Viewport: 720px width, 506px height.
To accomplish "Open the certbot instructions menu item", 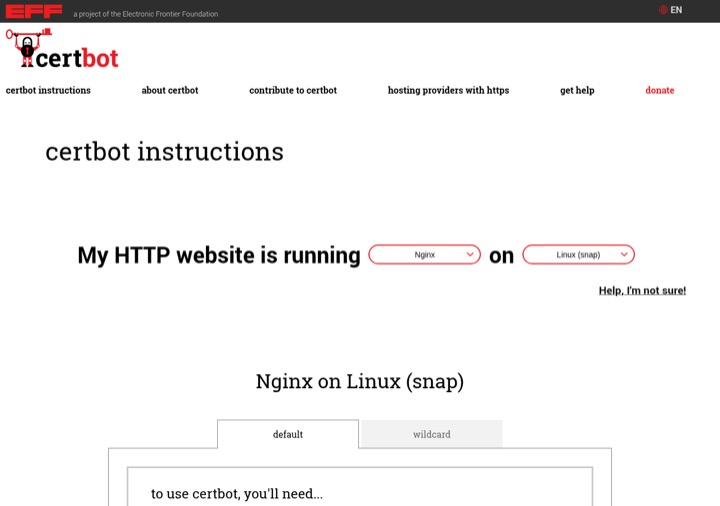I will tap(48, 90).
